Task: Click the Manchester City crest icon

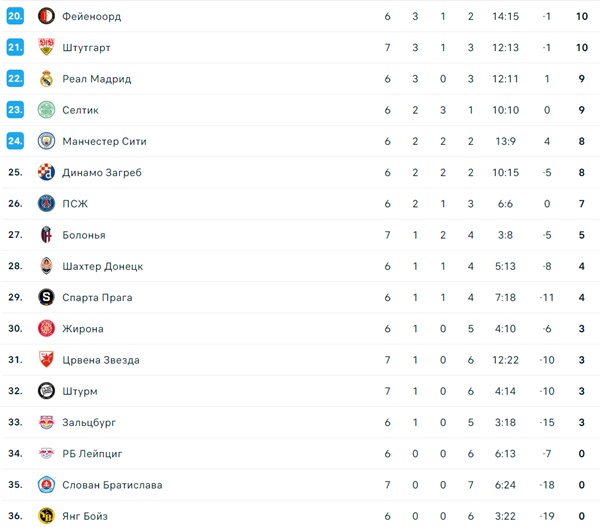Action: 46,142
